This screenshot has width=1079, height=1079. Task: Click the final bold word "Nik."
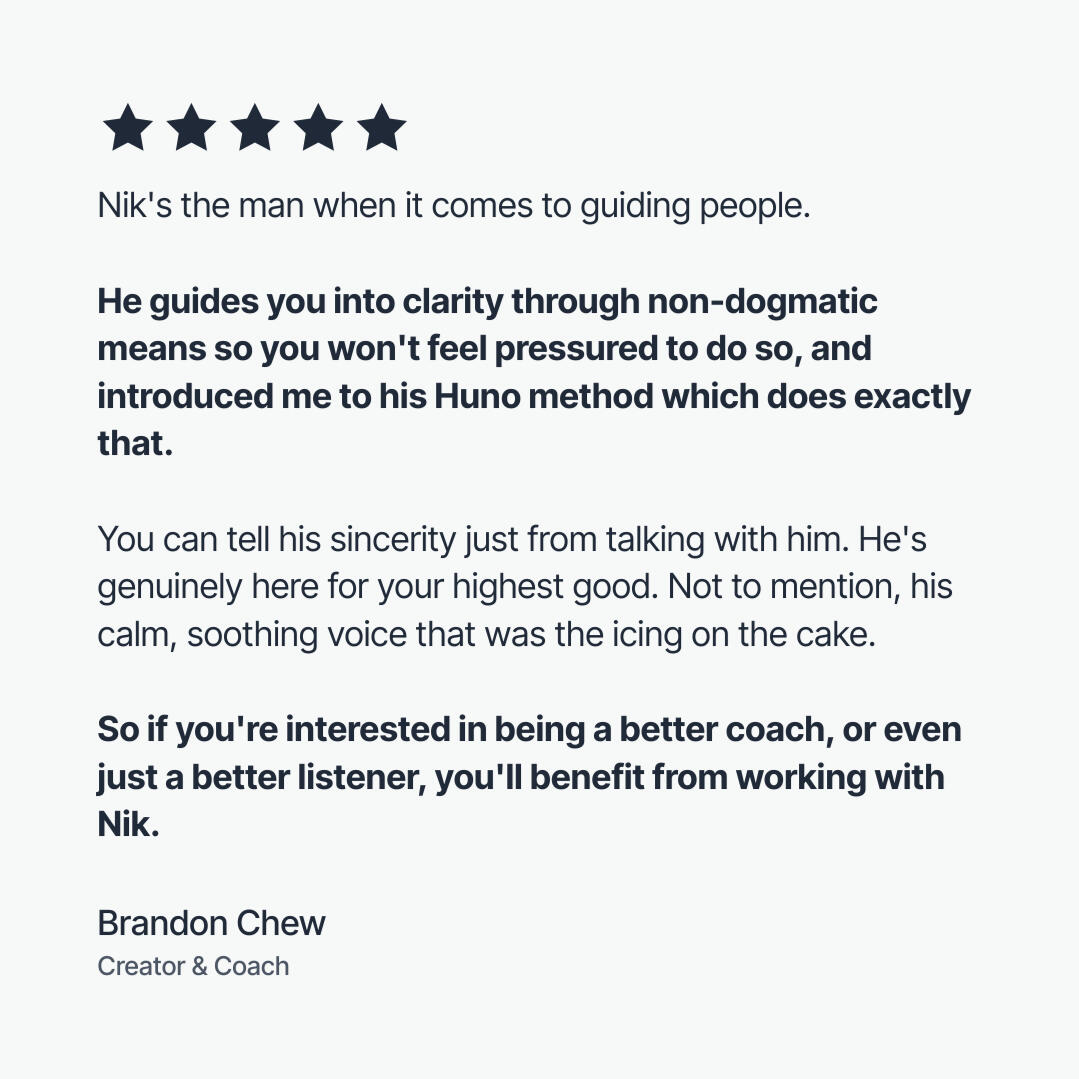128,826
